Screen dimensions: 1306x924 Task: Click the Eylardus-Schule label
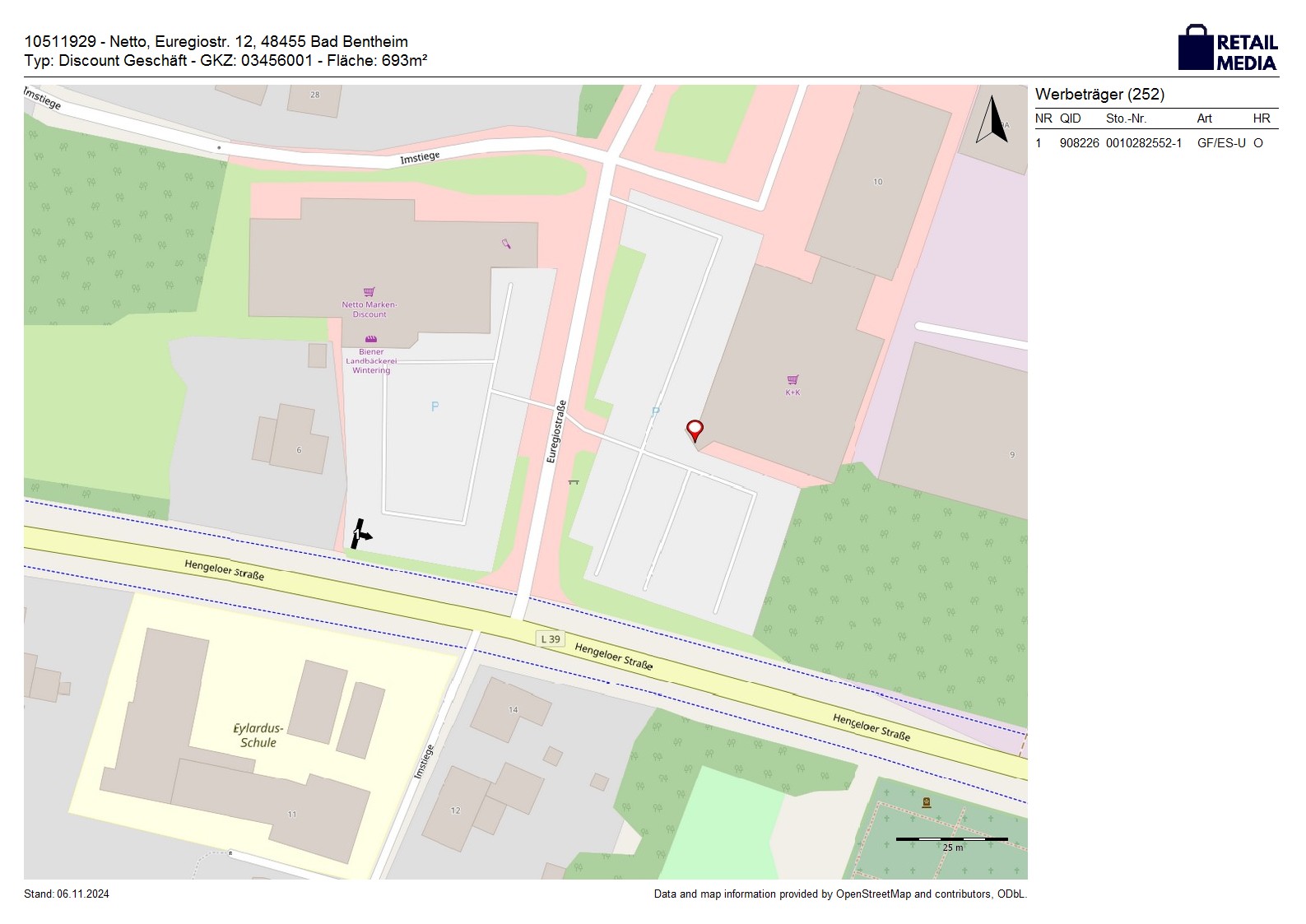pyautogui.click(x=258, y=736)
